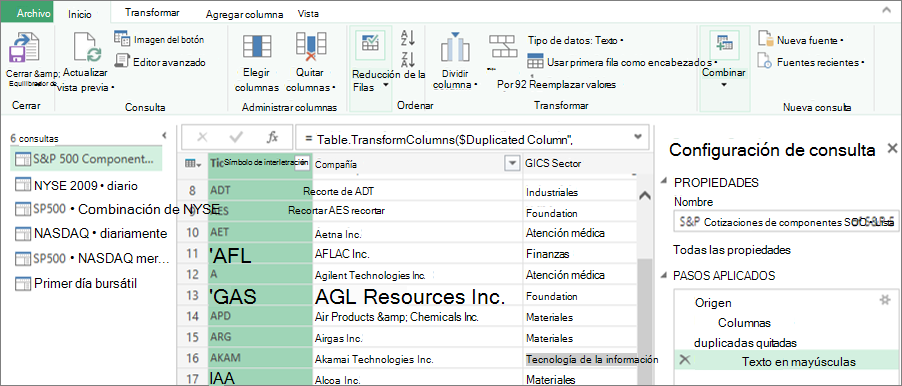The height and width of the screenshot is (386, 902).
Task: Select the S&P 500 Component query
Action: coord(86,159)
